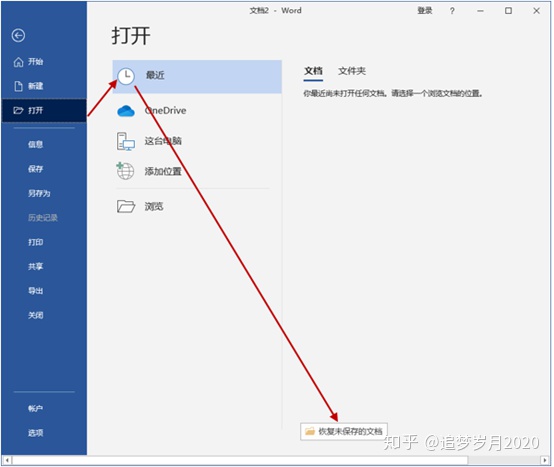Click the 浏览 folder icon
Viewport: 554px width, 467px height.
pyautogui.click(x=126, y=206)
